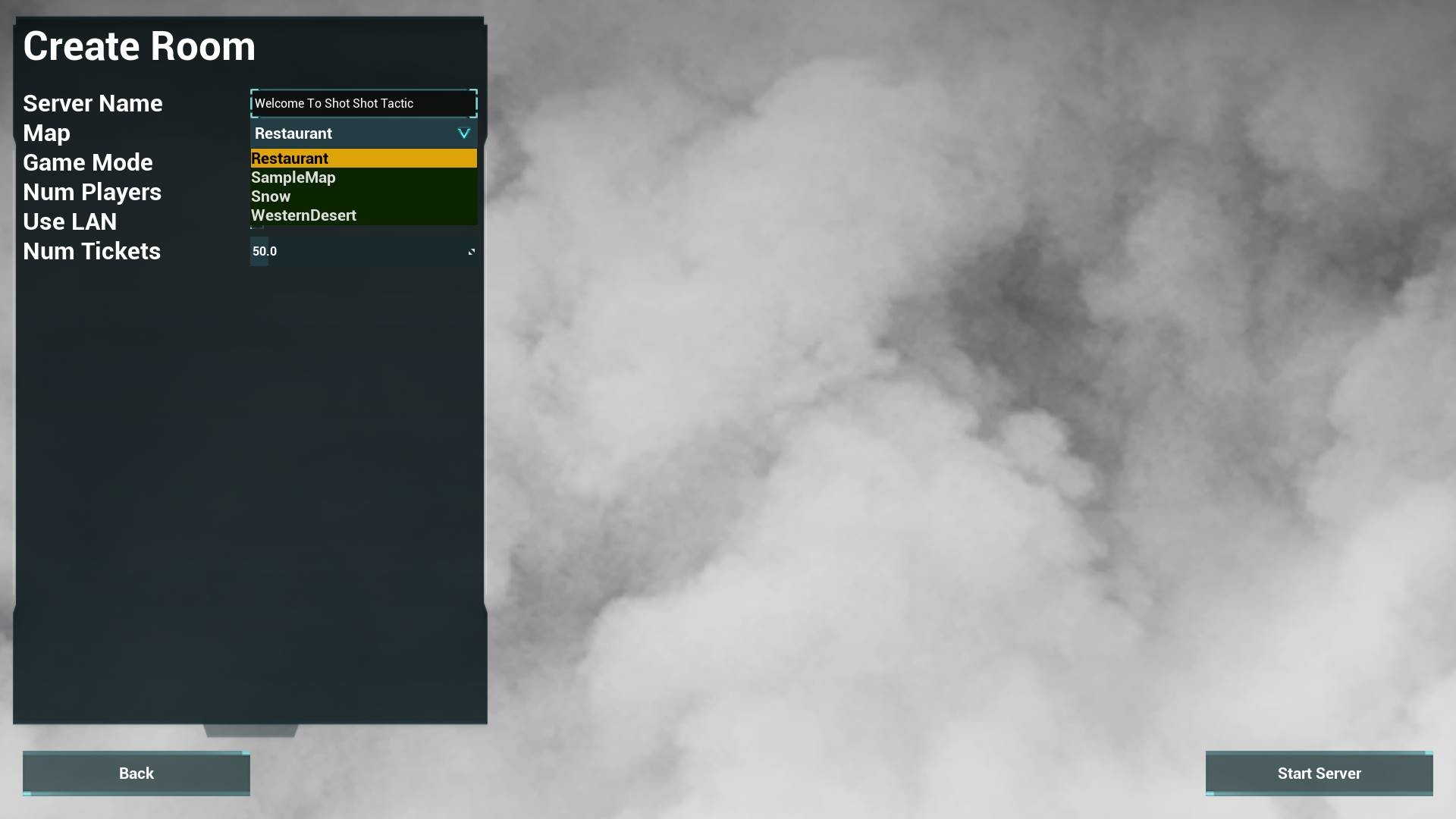Click the Create Room heading
The height and width of the screenshot is (819, 1456).
(x=140, y=46)
